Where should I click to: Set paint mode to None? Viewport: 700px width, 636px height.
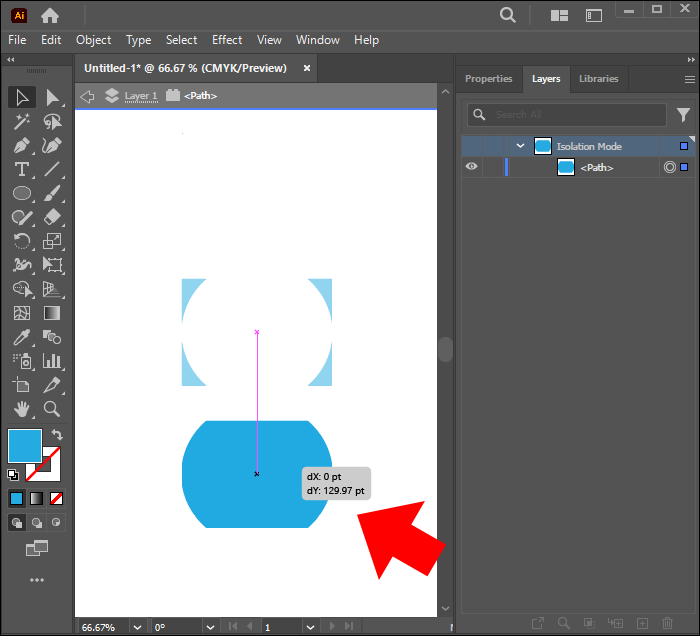57,498
